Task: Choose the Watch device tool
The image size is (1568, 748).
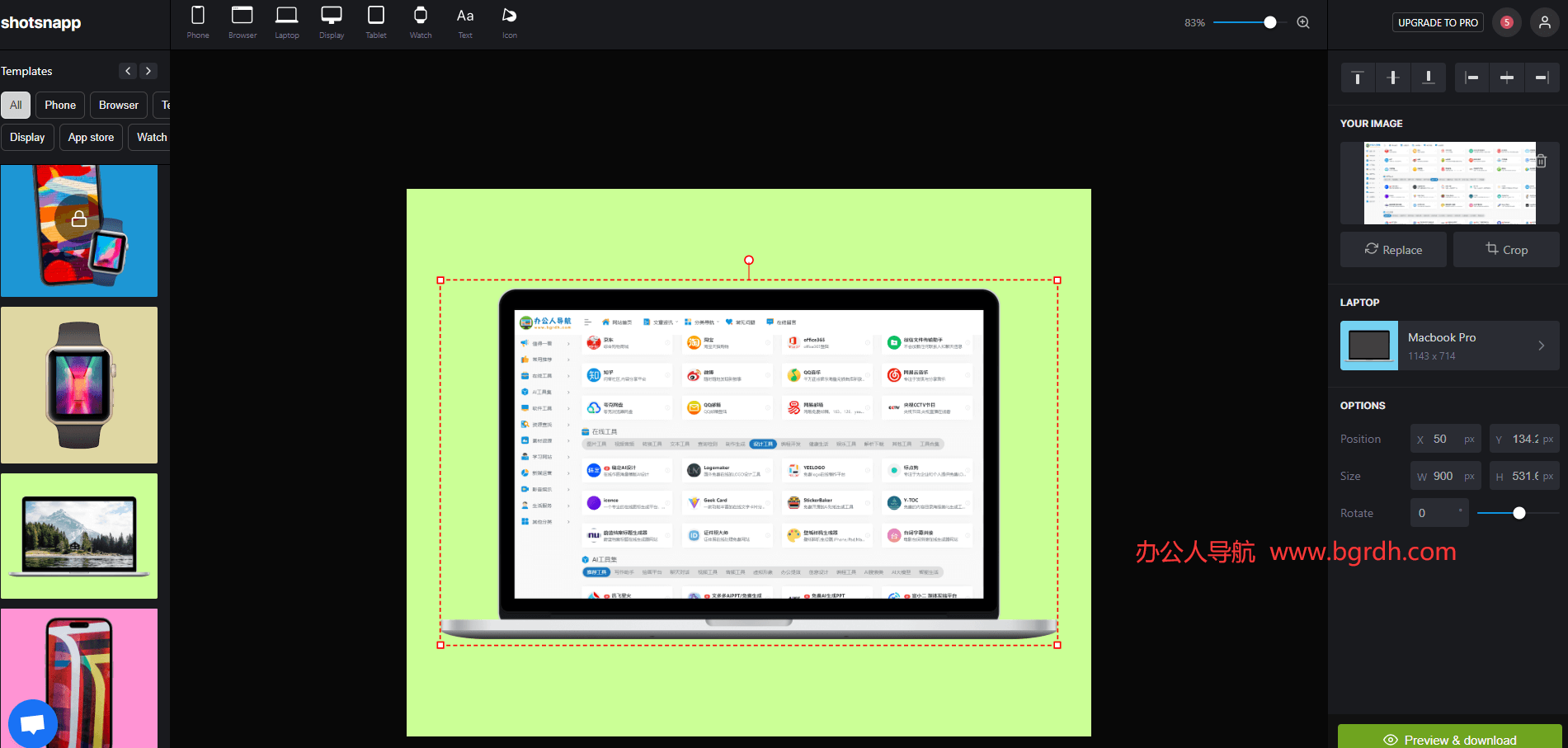Action: pos(421,22)
